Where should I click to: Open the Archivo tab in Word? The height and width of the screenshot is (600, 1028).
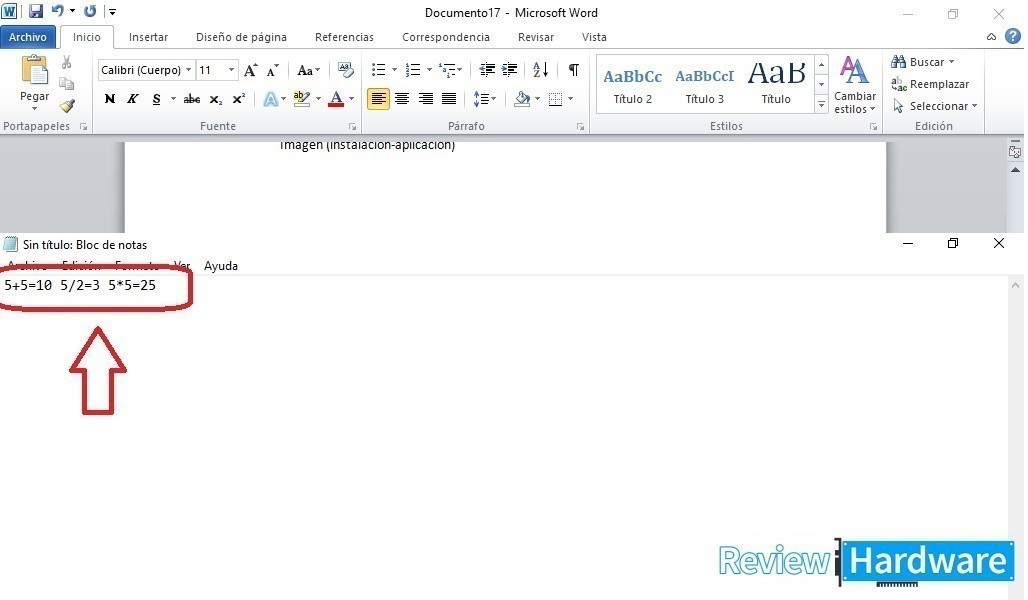pos(28,37)
